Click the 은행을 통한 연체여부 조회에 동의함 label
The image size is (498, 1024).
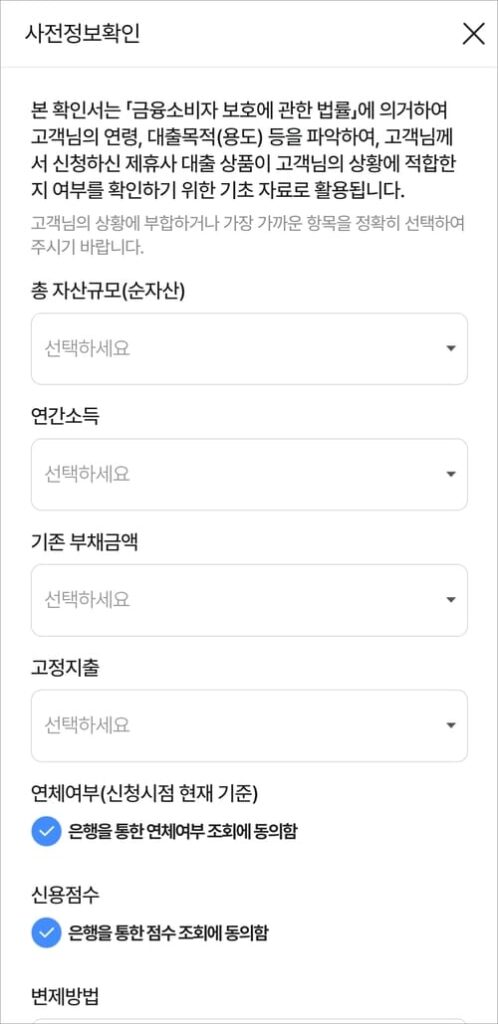click(182, 831)
